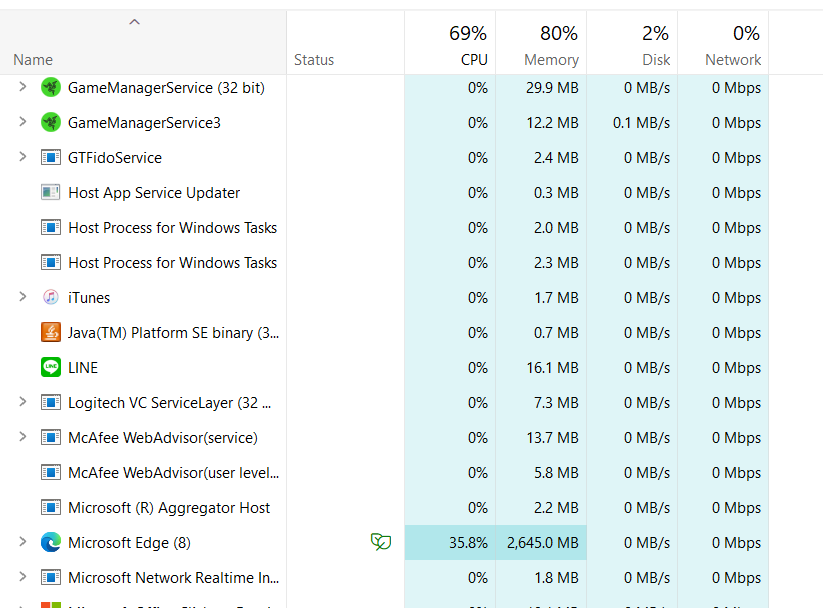823x608 pixels.
Task: Click the green LINE app icon
Action: click(x=51, y=368)
